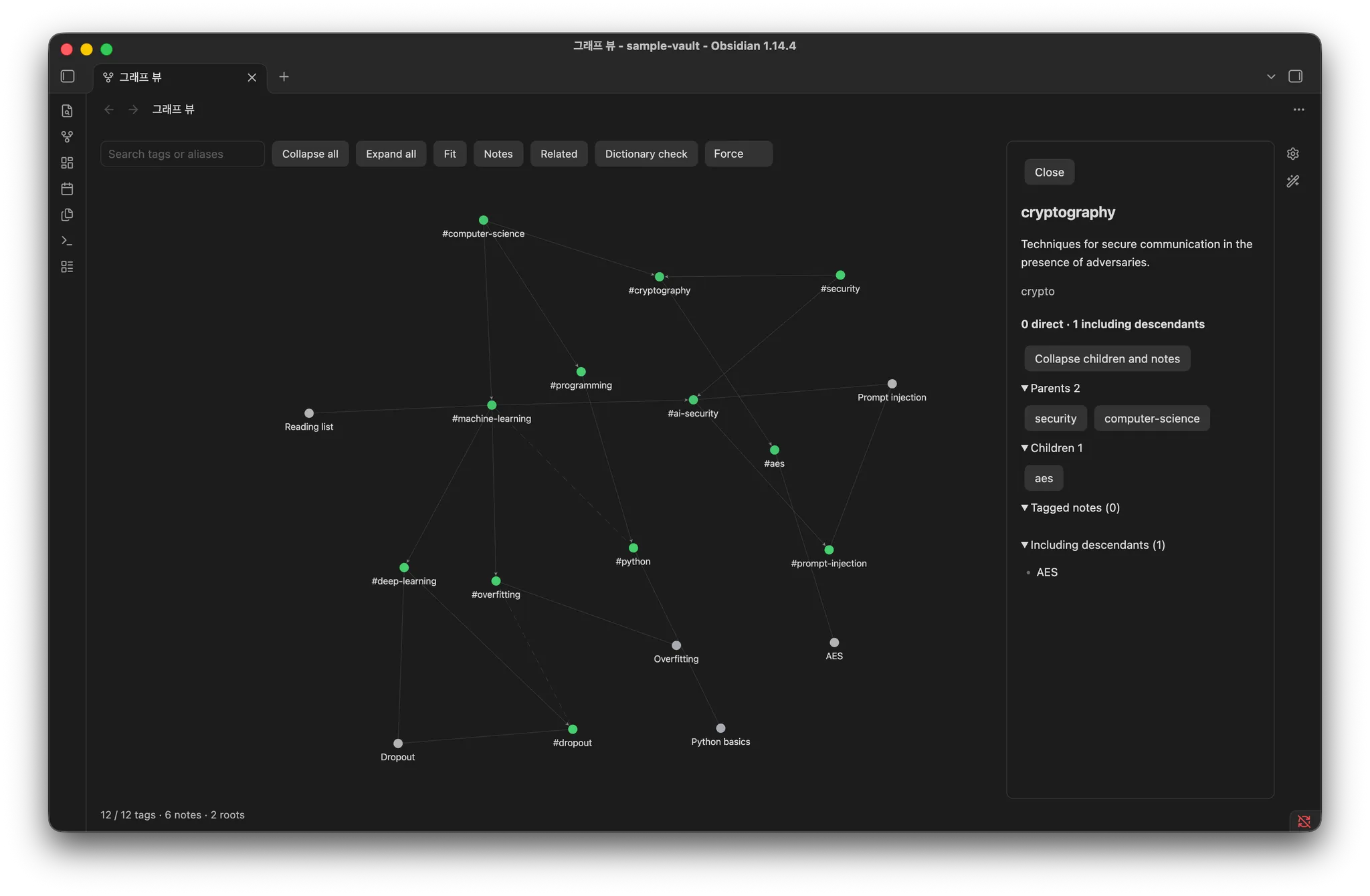Open the more options ellipsis menu
Image resolution: width=1370 pixels, height=896 pixels.
pyautogui.click(x=1298, y=110)
